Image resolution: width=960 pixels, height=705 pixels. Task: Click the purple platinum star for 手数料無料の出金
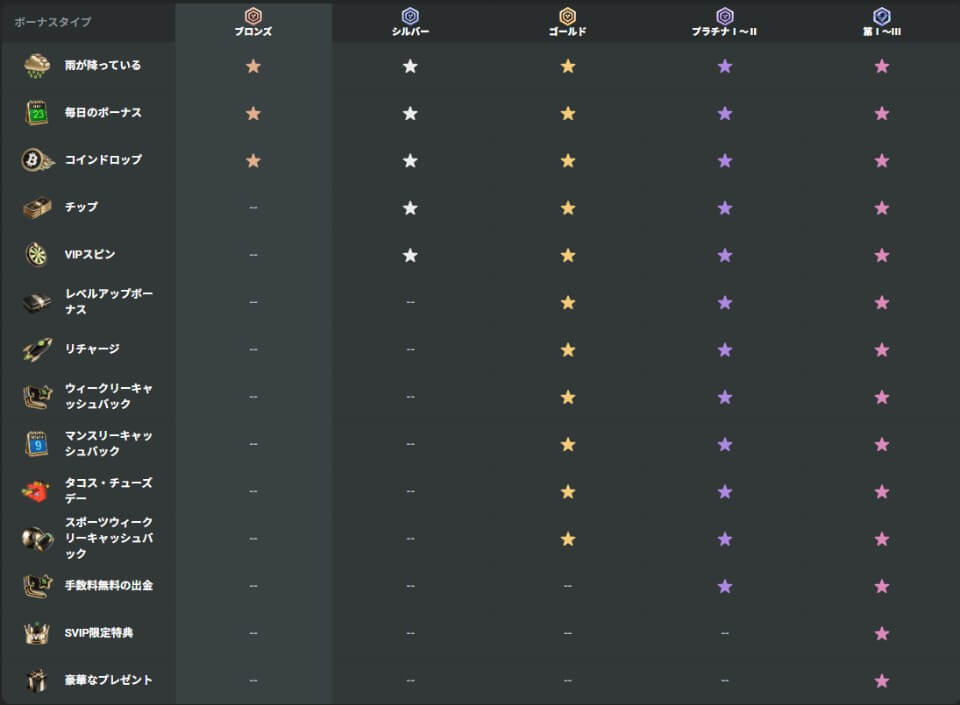pos(725,586)
